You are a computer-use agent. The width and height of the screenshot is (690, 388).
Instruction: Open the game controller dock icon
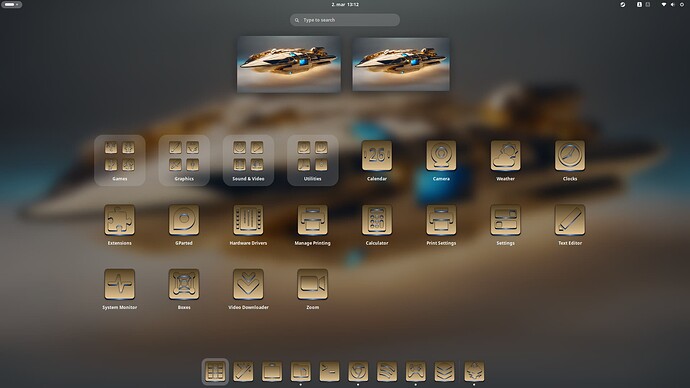415,372
